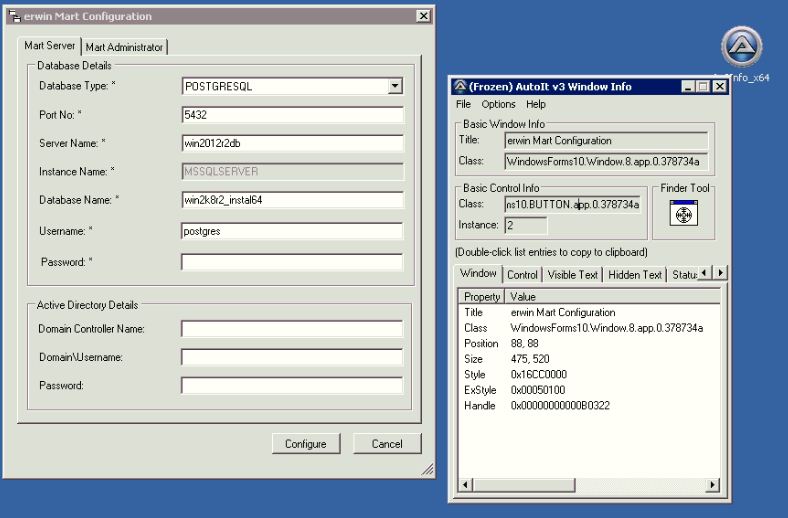Click the Username field containing postgres
The width and height of the screenshot is (788, 518).
tap(292, 231)
